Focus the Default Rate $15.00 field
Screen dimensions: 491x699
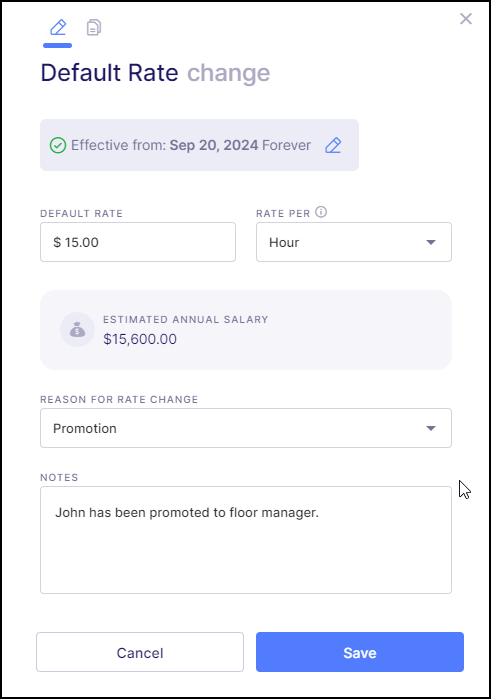coord(138,242)
